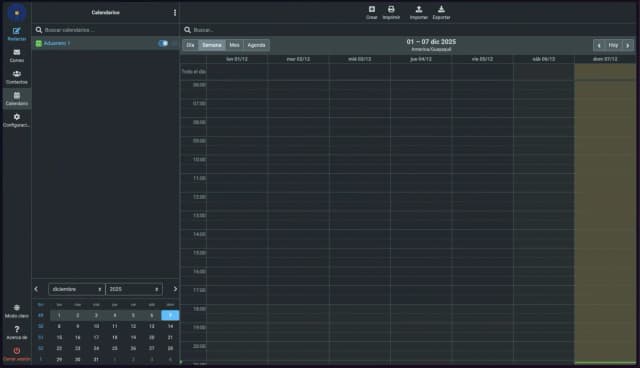Click the Crear new event icon
Image resolution: width=640 pixels, height=368 pixels.
[371, 9]
